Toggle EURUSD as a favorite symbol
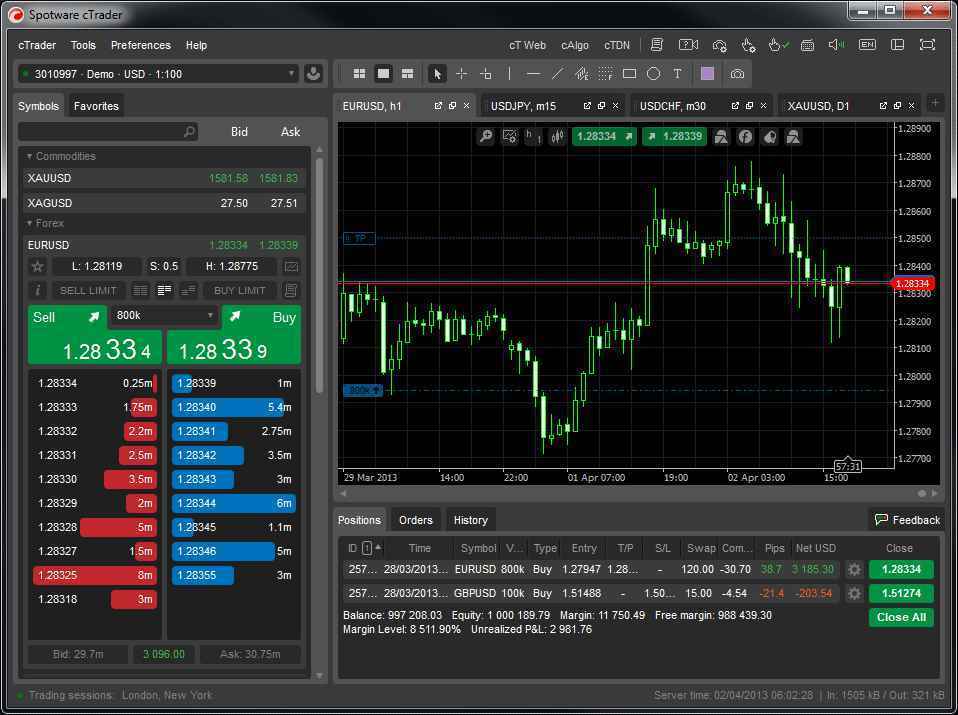Viewport: 958px width, 715px height. pyautogui.click(x=37, y=266)
